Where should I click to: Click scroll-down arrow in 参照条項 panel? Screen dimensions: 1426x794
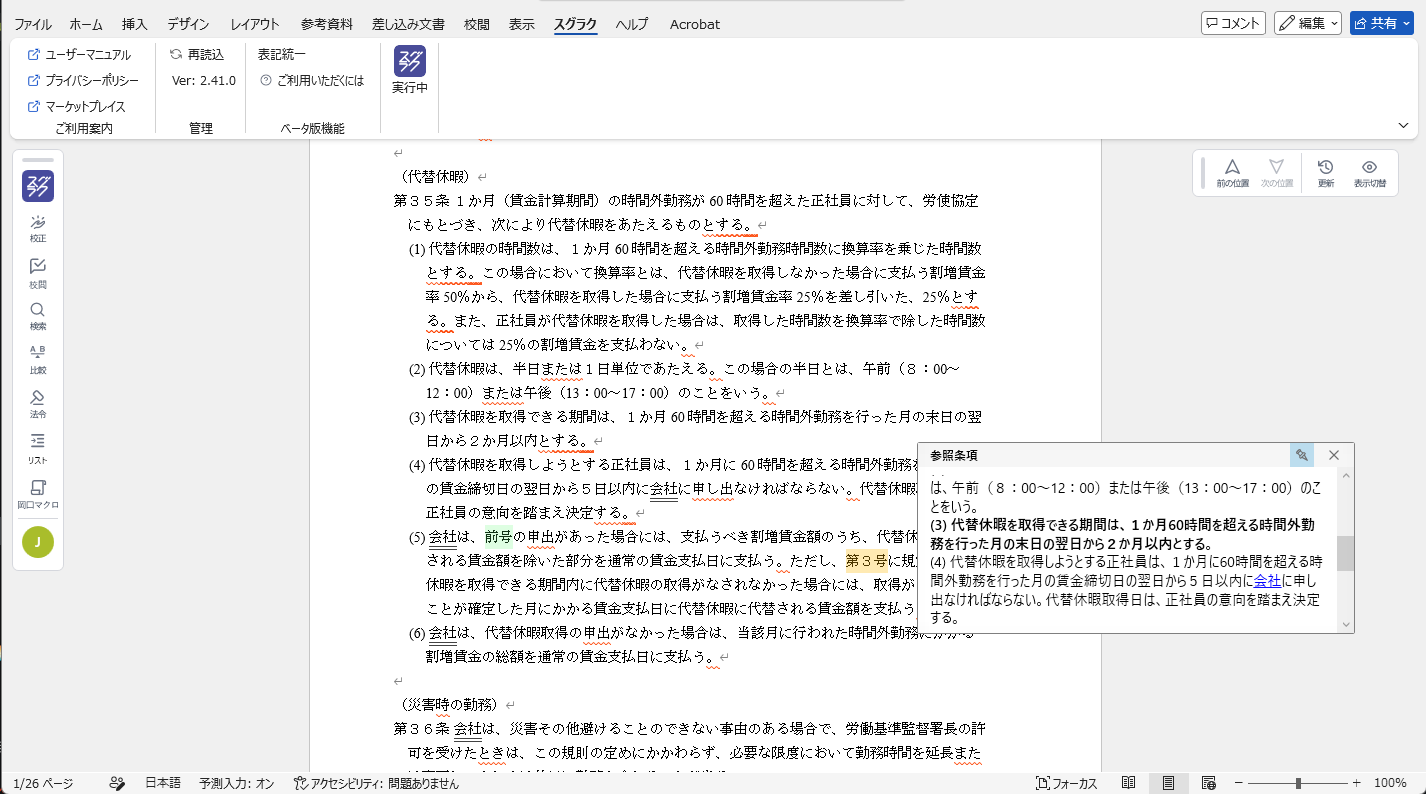coord(1346,624)
